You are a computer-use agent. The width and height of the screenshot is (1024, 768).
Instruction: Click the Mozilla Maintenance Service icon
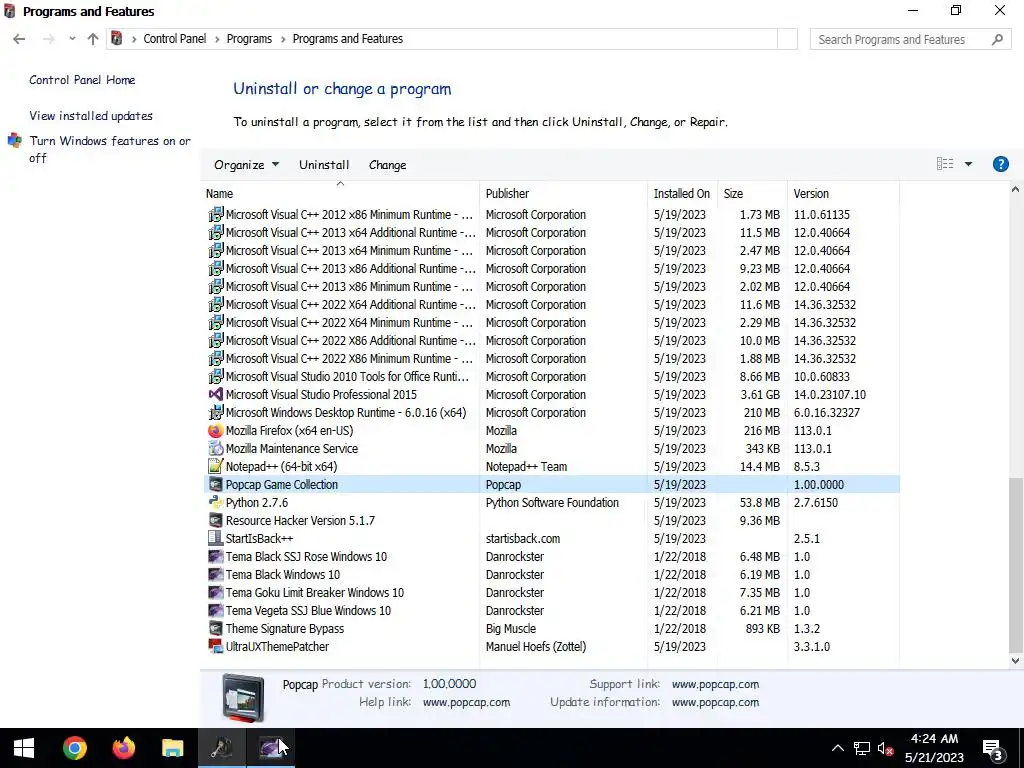216,449
